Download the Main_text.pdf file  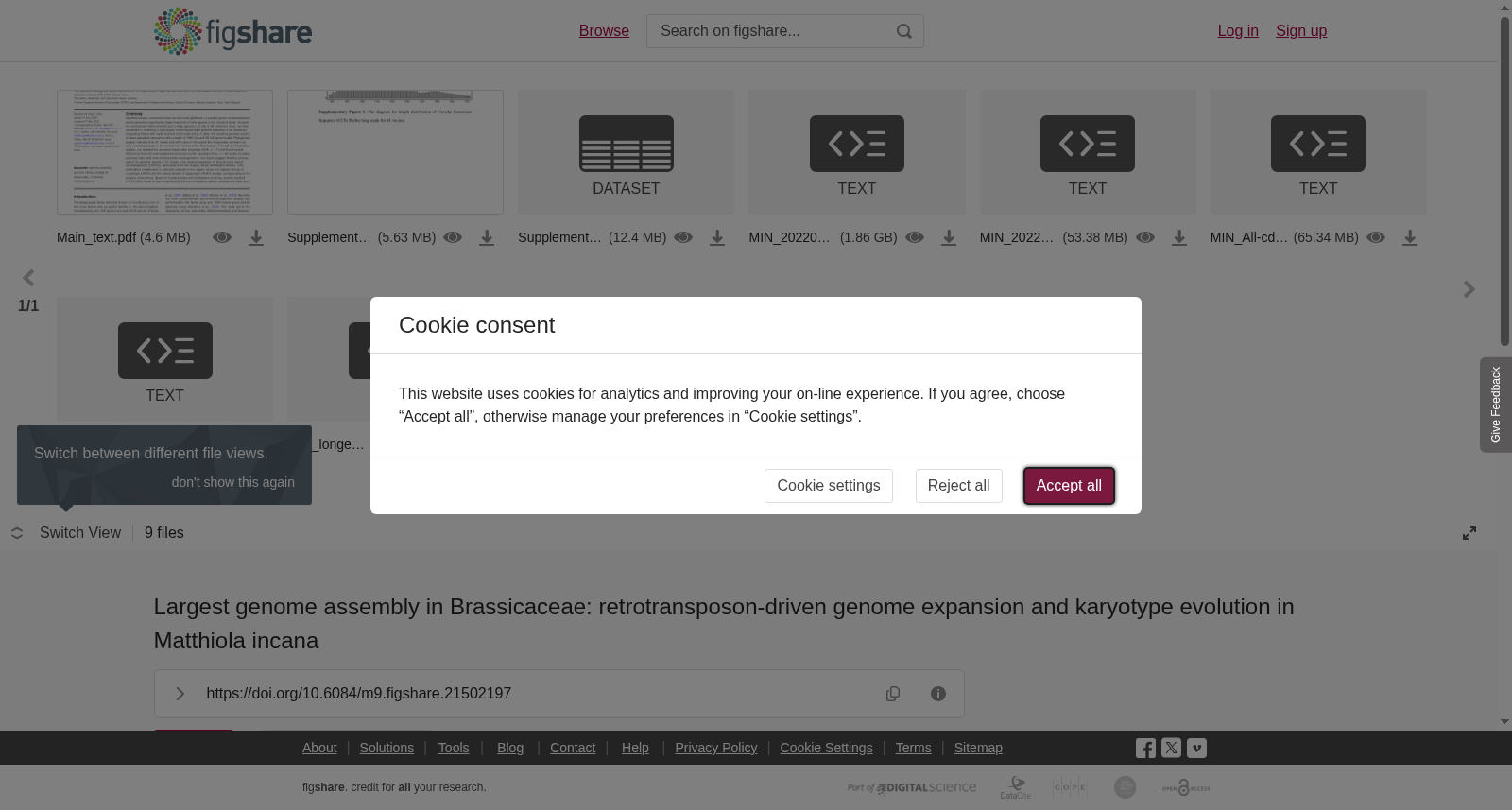click(256, 238)
